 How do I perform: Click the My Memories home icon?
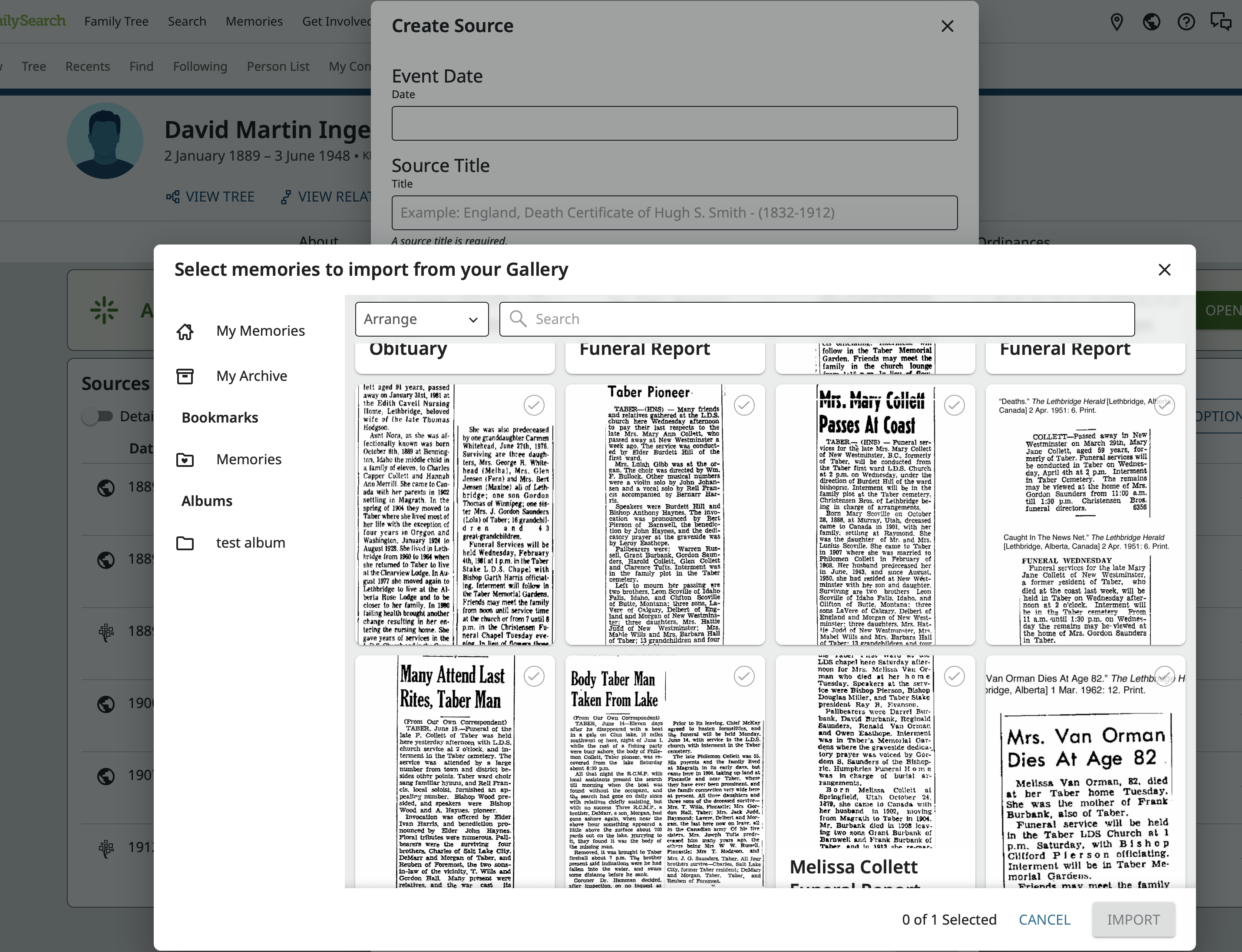click(x=185, y=331)
